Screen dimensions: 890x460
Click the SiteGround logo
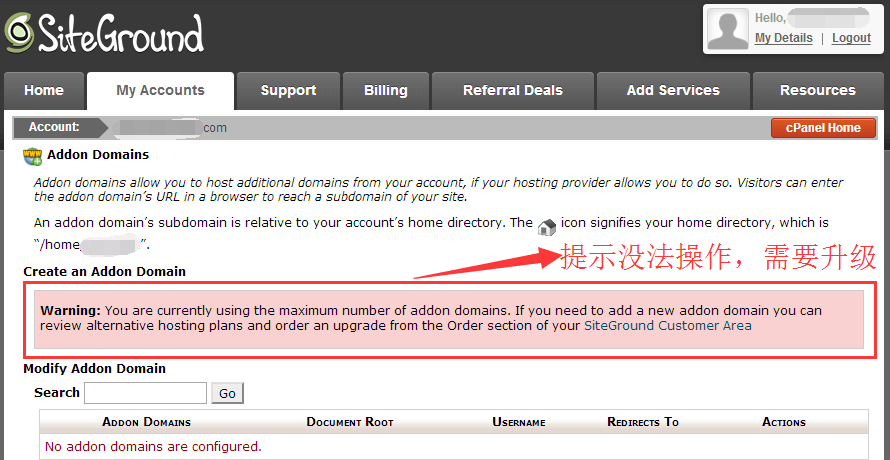104,34
